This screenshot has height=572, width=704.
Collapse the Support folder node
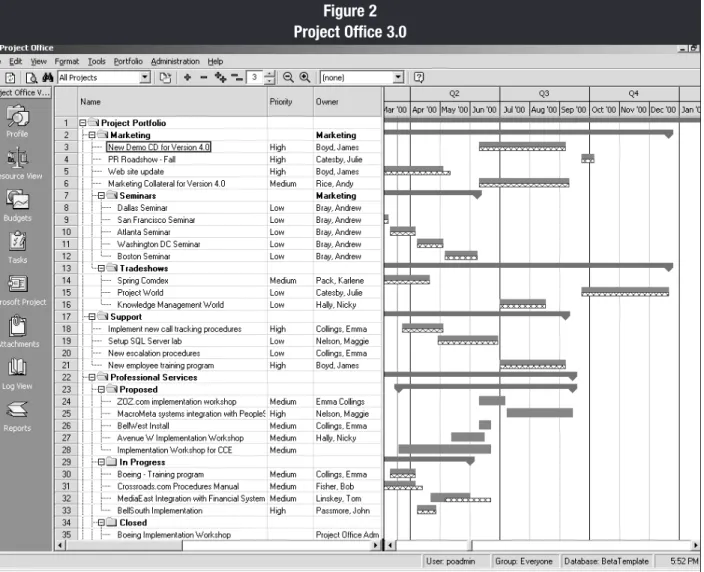[x=92, y=317]
